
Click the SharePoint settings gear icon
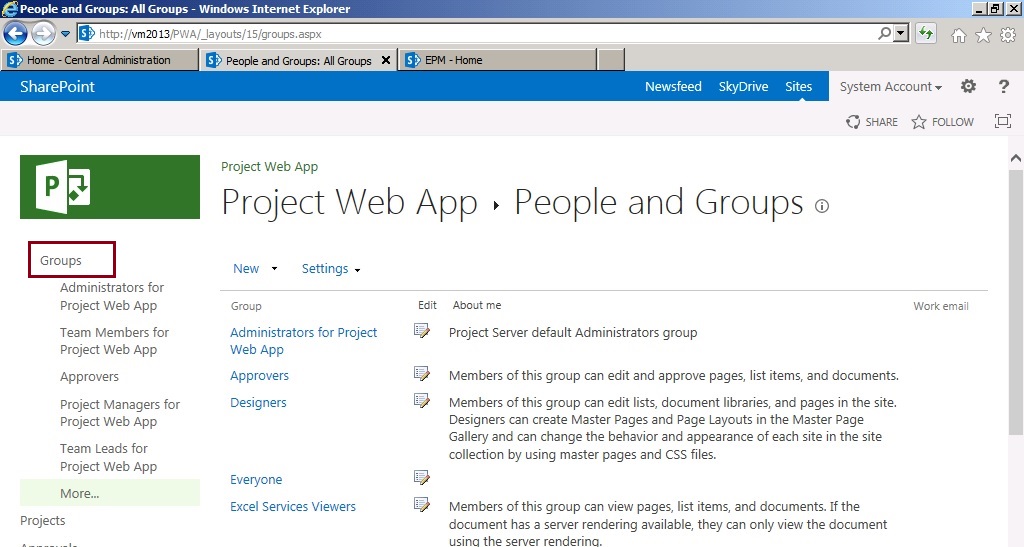[968, 87]
